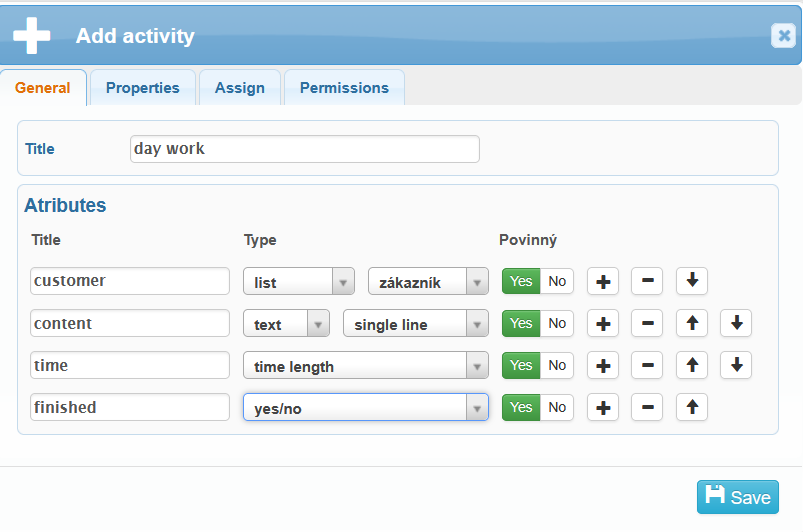Expand the single line subtype dropdown

pos(415,324)
